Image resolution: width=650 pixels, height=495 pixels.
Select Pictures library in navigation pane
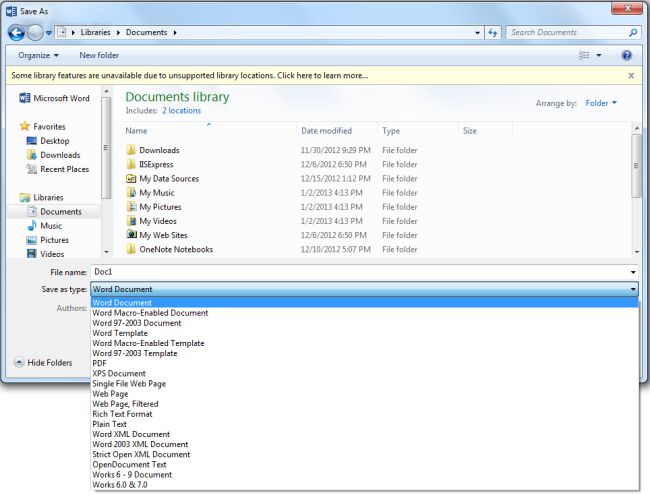[48, 240]
